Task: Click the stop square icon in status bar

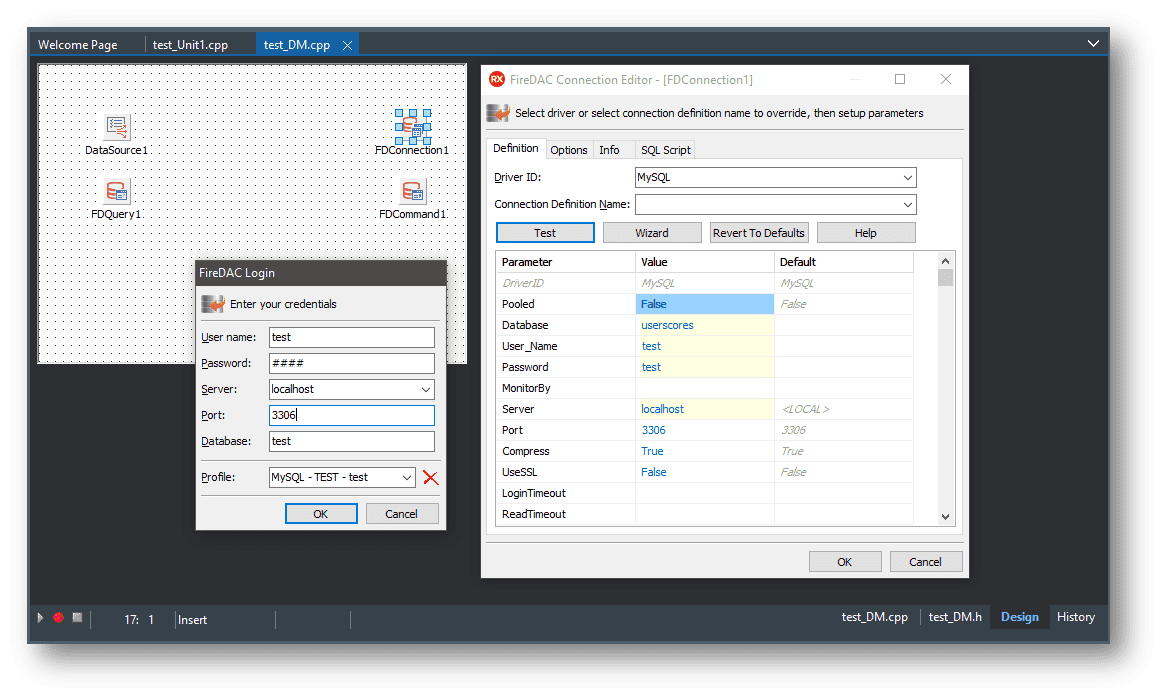Action: pyautogui.click(x=77, y=617)
